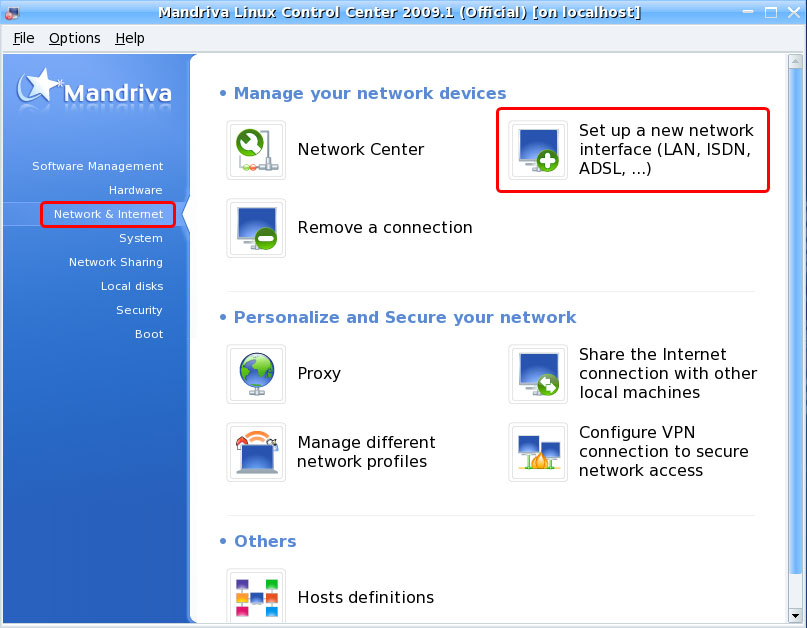Go to the Boot sidebar category
The width and height of the screenshot is (807, 628).
coord(149,334)
